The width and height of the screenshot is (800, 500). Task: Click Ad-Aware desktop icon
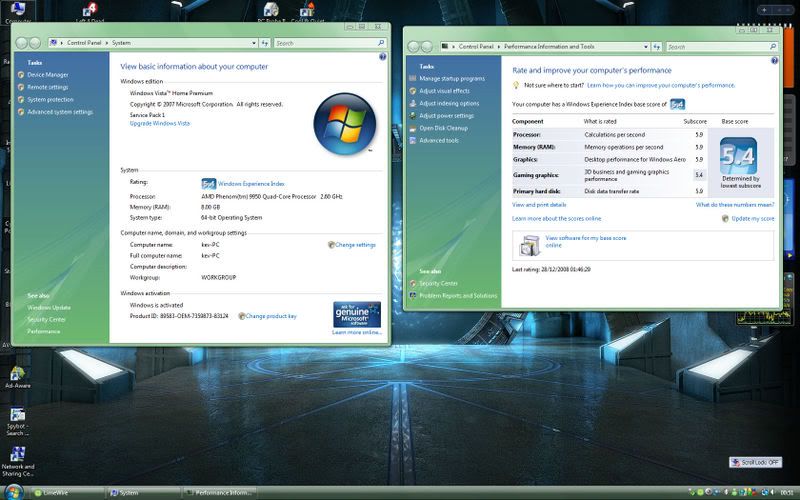[17, 378]
